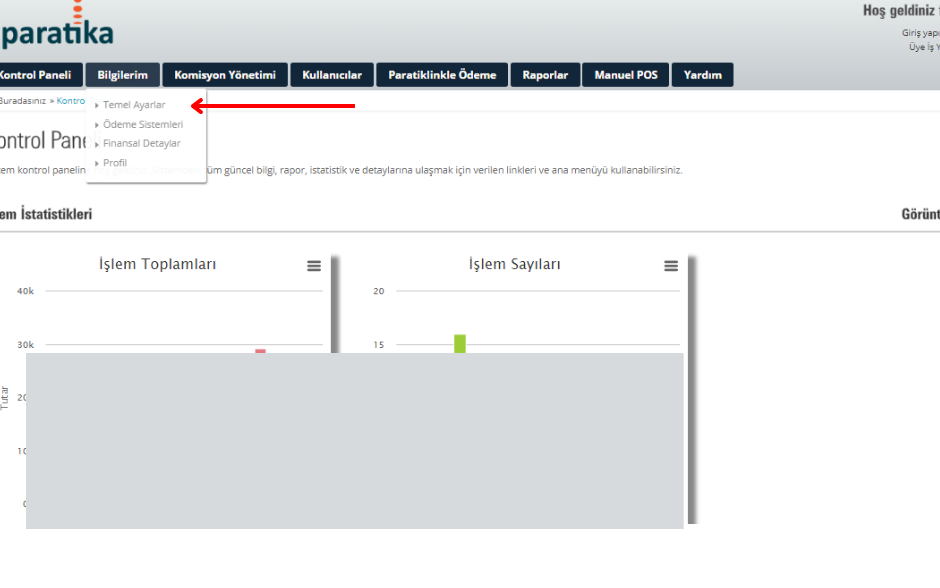
Task: Open the Yardım menu
Action: pos(702,75)
